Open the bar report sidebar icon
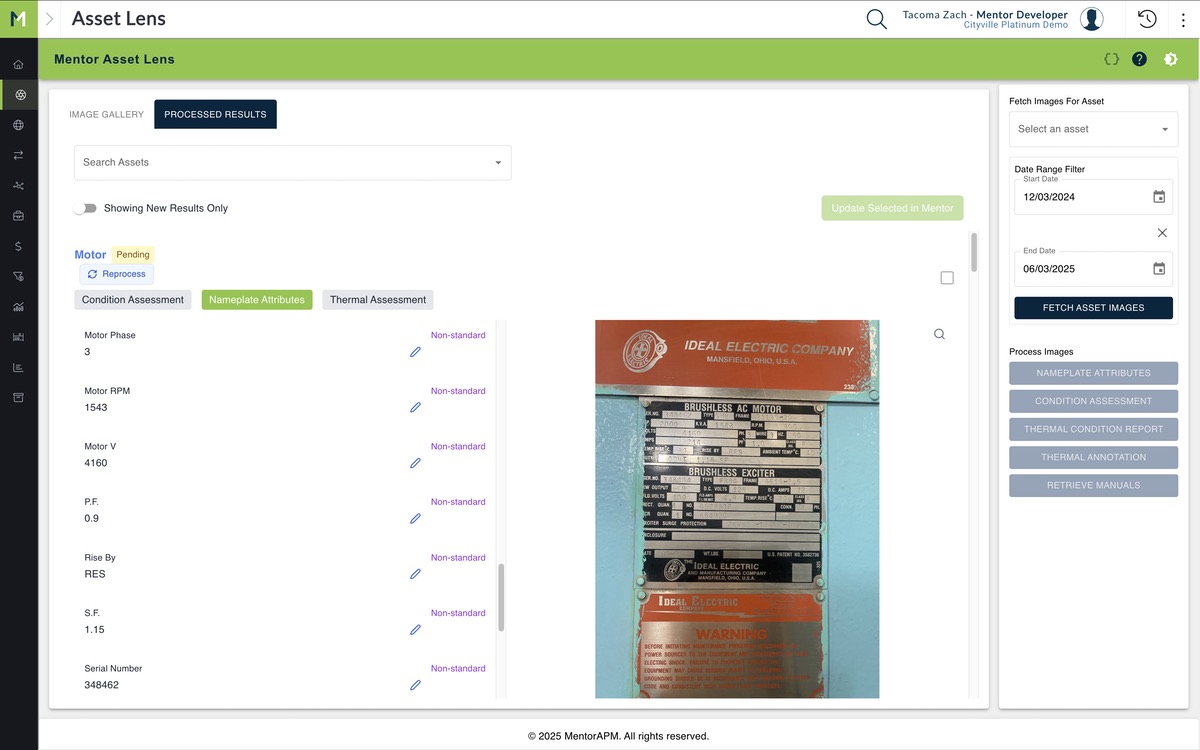This screenshot has height=750, width=1200. point(19,367)
